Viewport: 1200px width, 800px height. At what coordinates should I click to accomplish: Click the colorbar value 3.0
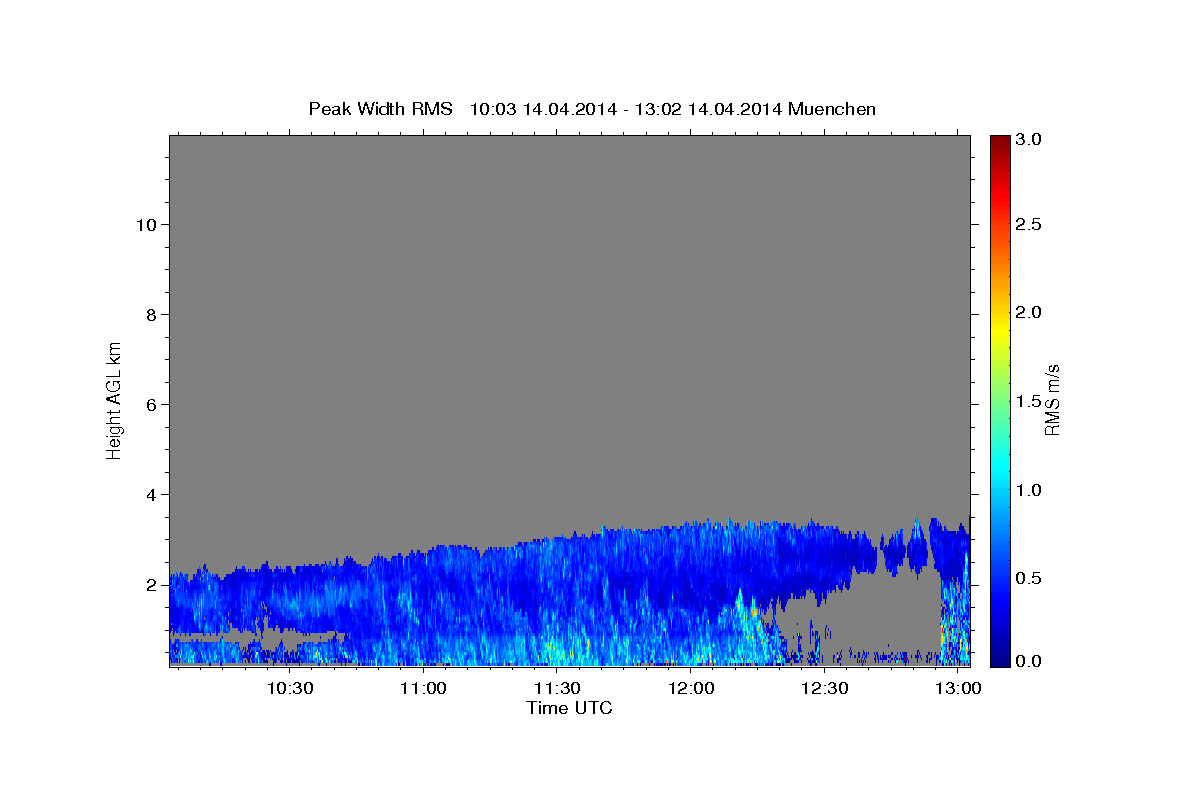pos(1029,139)
